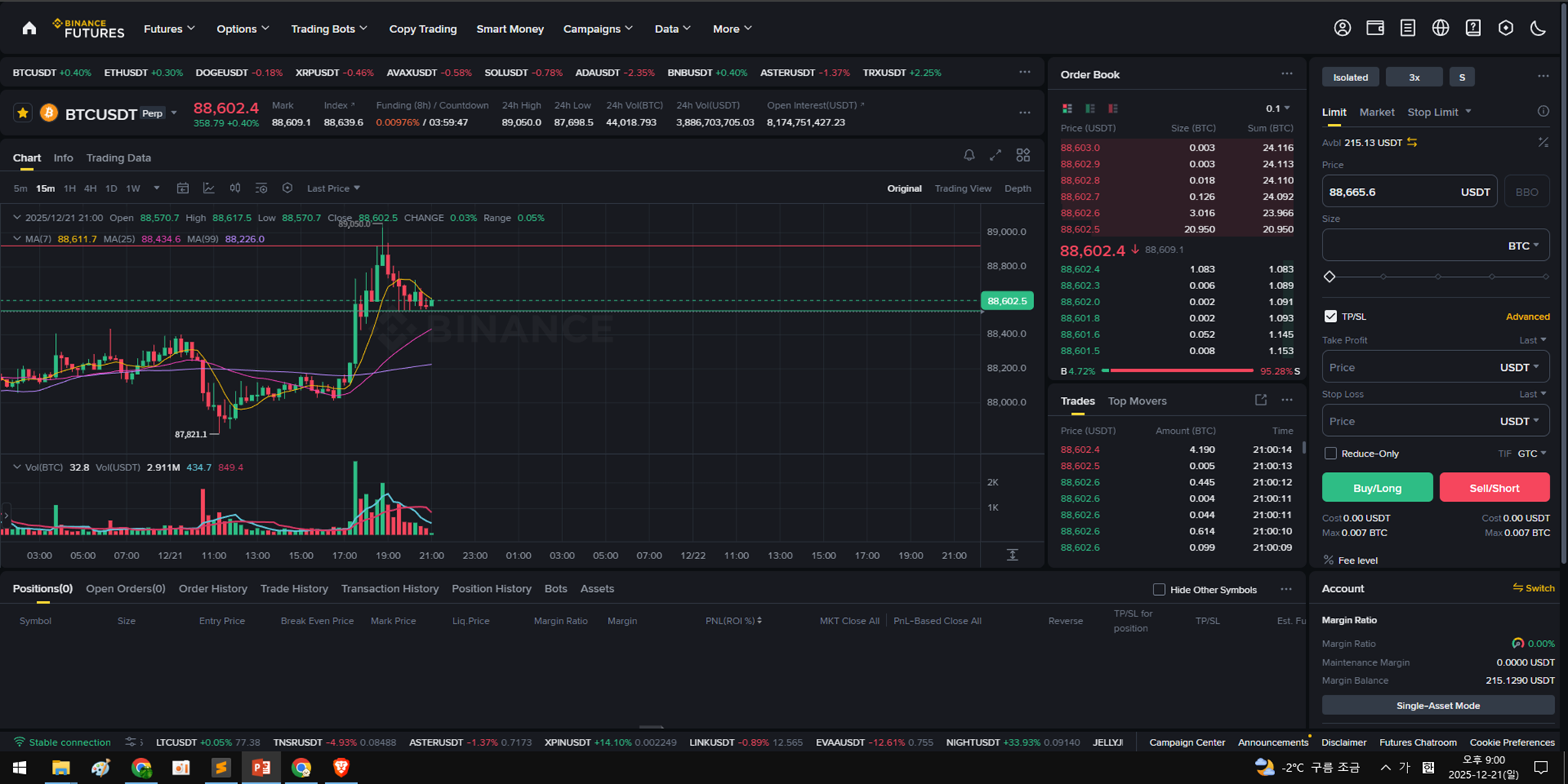
Task: Open the order type info icon
Action: click(x=1544, y=112)
